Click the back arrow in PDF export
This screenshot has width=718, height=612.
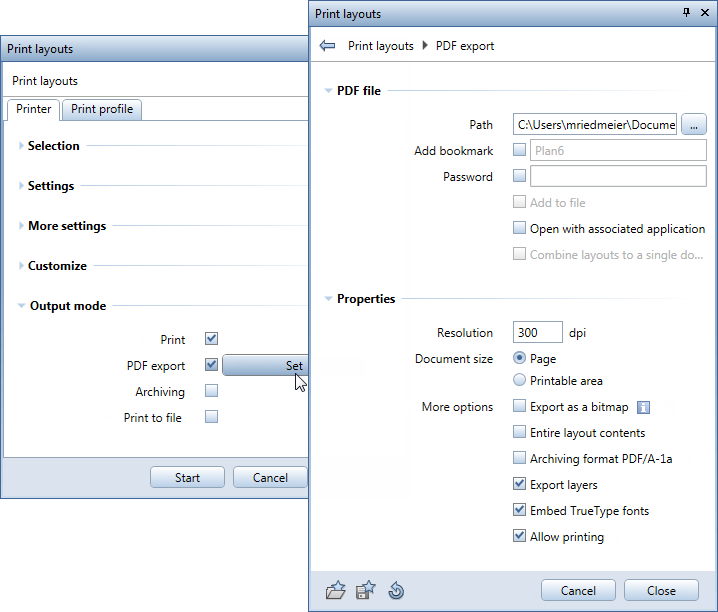tap(327, 46)
